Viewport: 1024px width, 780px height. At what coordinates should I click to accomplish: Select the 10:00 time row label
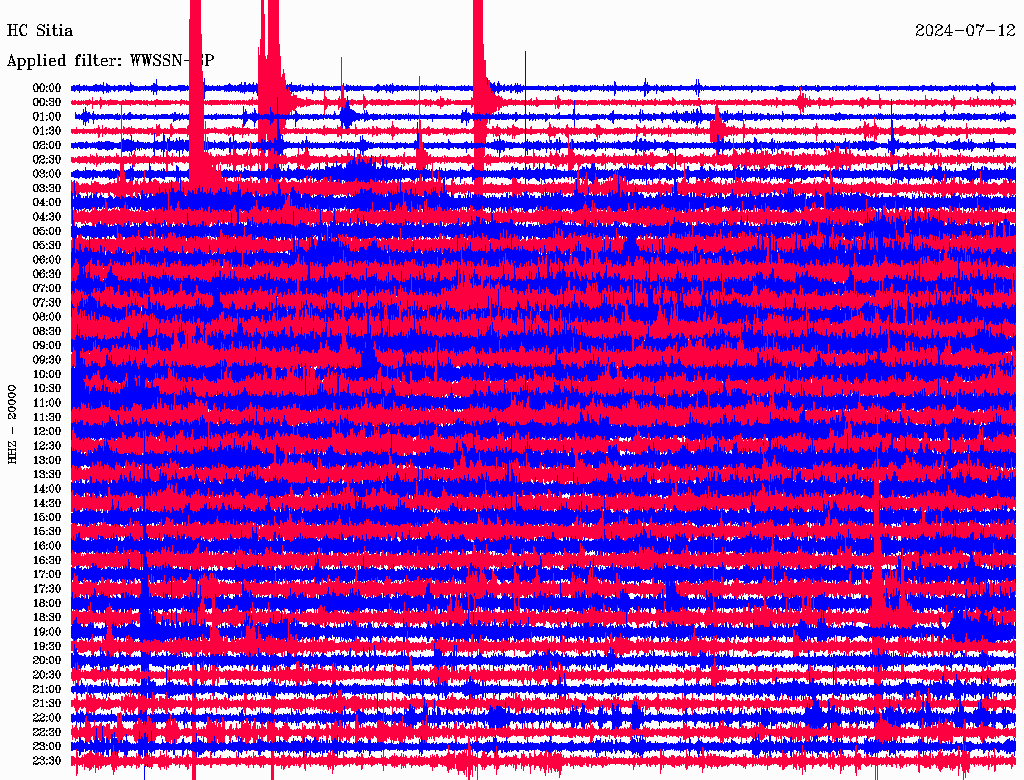pyautogui.click(x=47, y=374)
